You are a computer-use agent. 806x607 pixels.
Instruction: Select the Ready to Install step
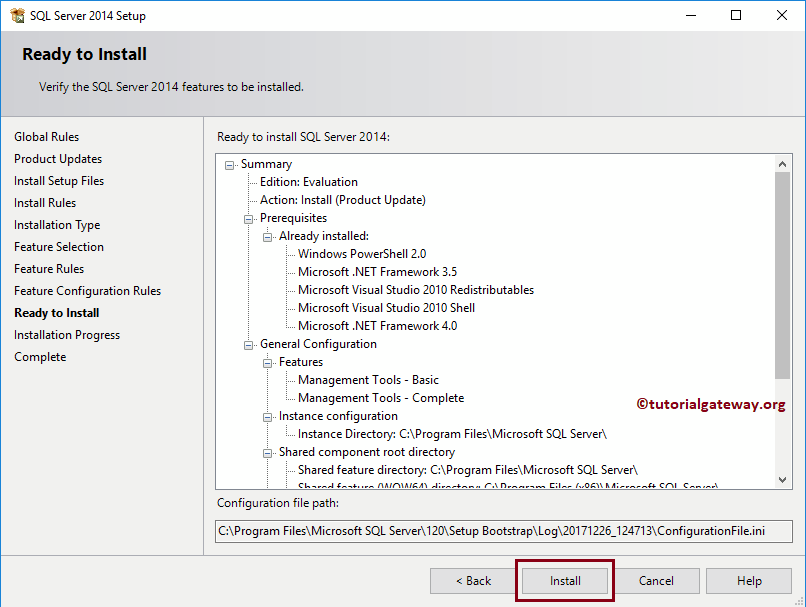tap(57, 313)
